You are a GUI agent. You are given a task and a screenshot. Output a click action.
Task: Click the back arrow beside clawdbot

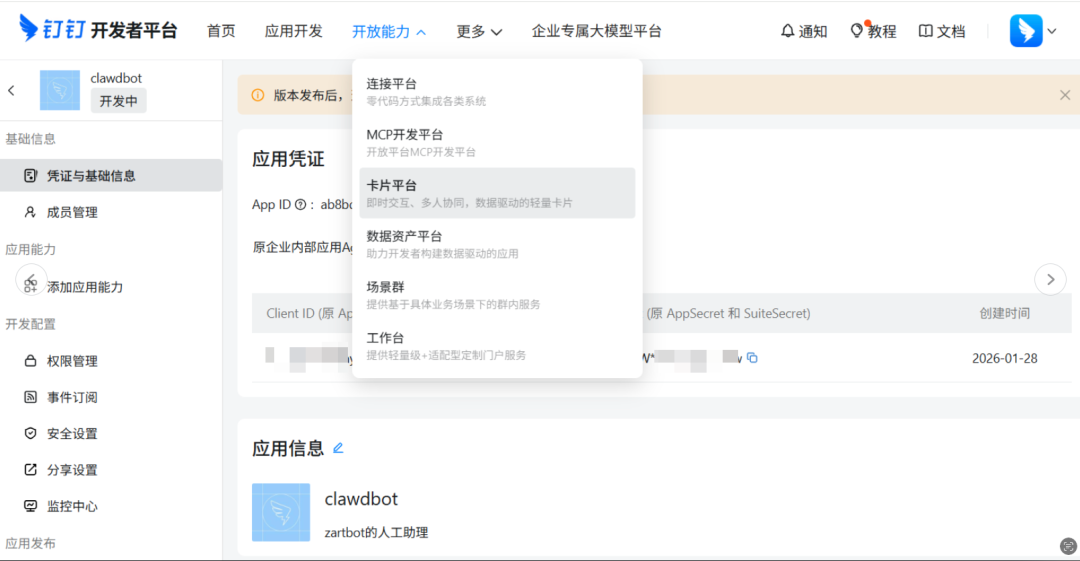click(12, 90)
